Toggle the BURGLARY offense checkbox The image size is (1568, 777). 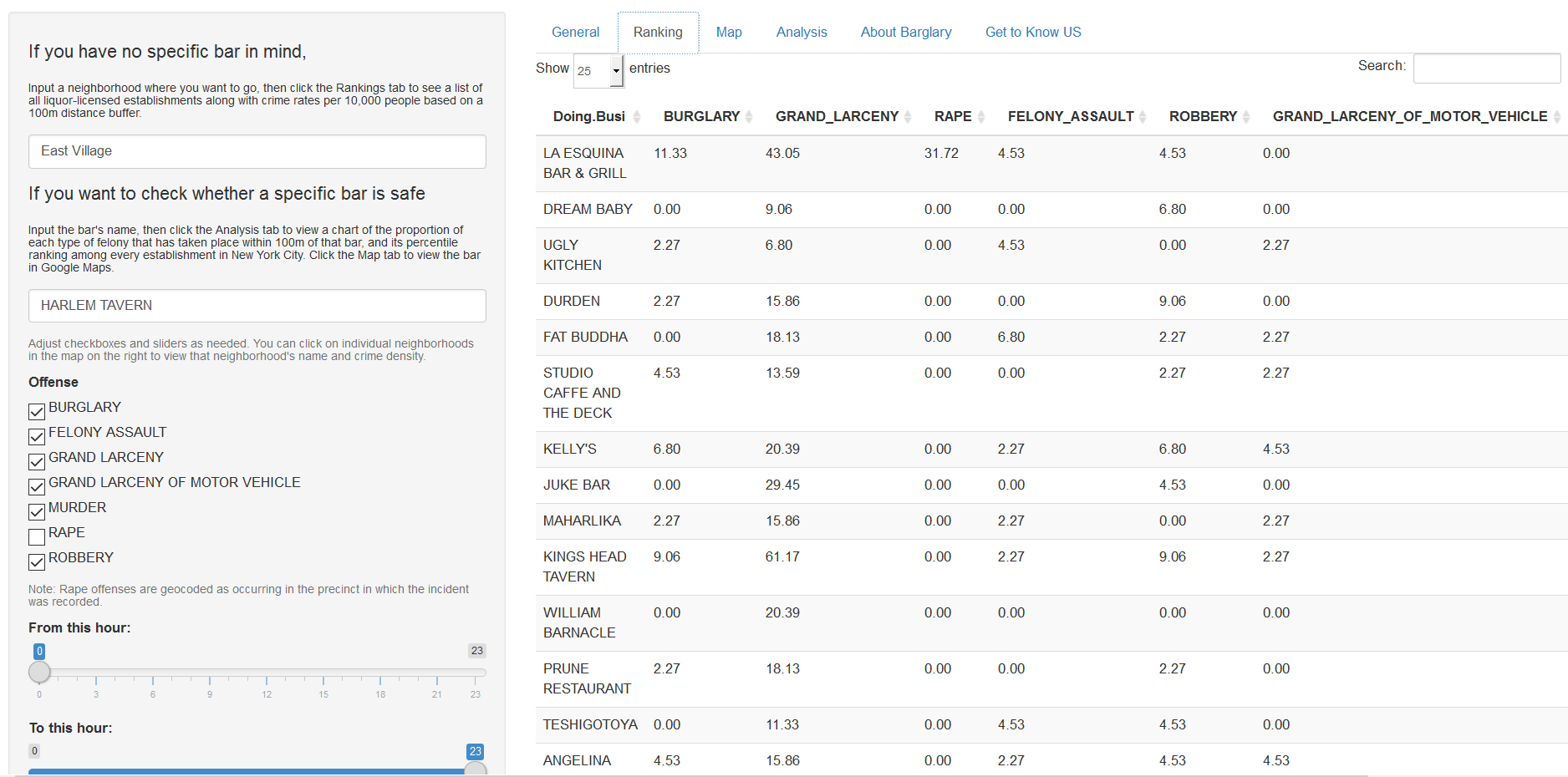click(37, 411)
